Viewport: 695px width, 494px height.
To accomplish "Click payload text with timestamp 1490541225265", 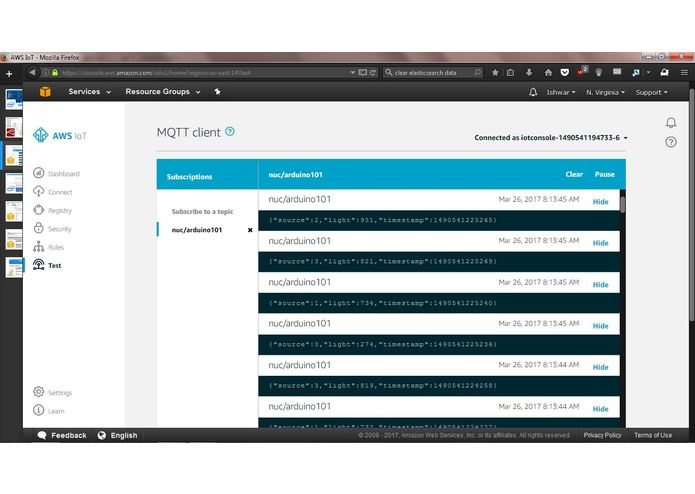I will coord(383,220).
